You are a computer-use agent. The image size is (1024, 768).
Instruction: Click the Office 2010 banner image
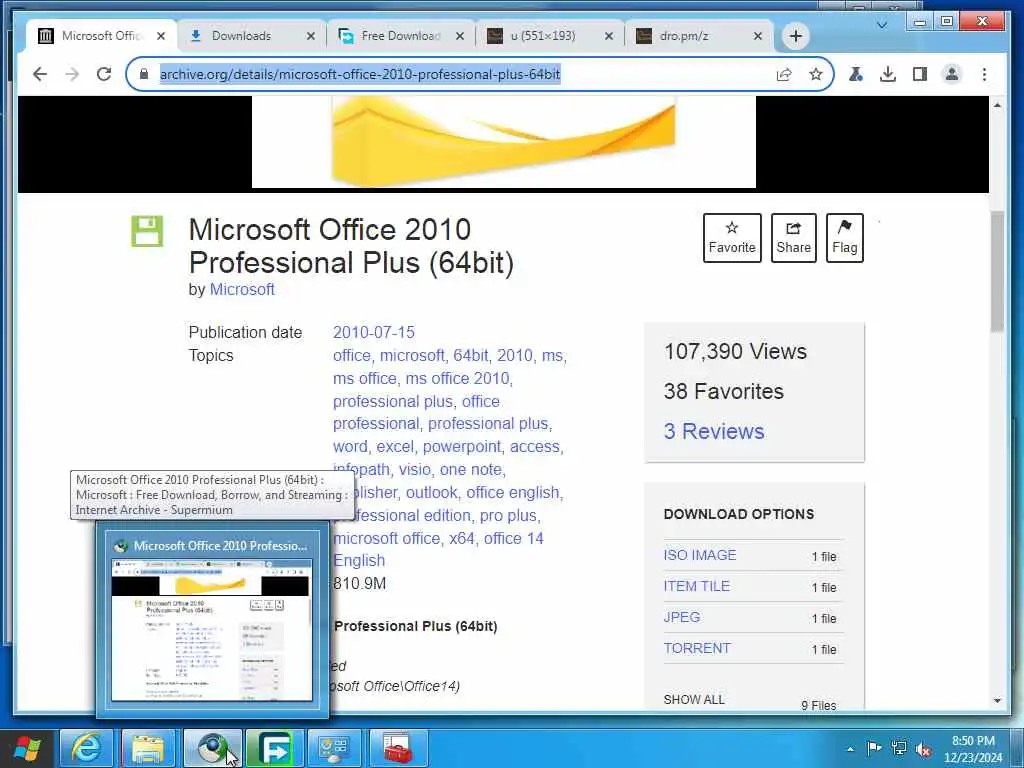[504, 142]
